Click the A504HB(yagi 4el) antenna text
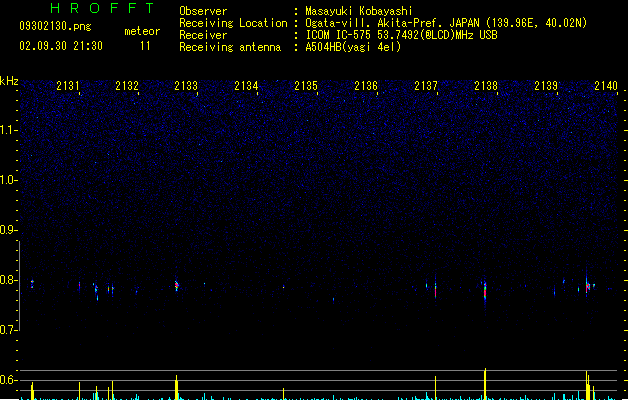 pos(353,47)
